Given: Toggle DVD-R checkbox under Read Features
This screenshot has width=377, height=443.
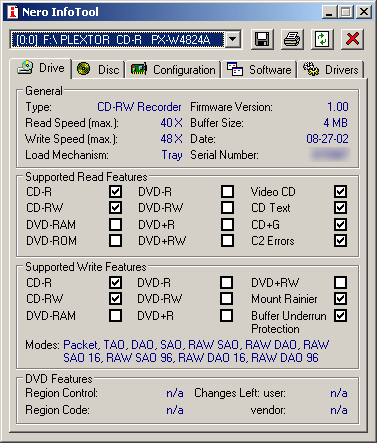Looking at the screenshot, I should 227,192.
